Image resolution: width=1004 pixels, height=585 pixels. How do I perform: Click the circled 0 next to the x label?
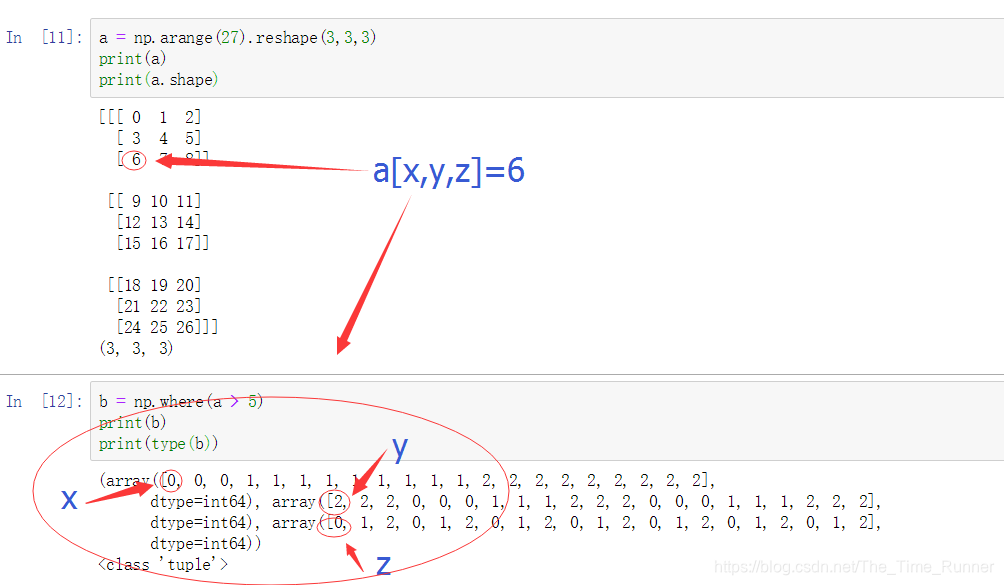point(169,480)
